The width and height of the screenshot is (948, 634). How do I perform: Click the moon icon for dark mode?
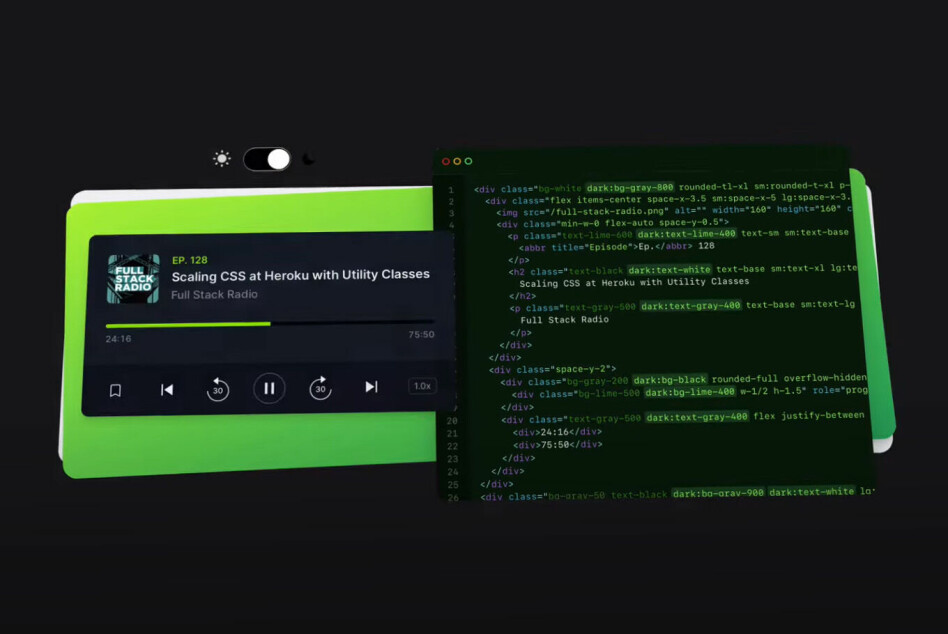point(308,159)
